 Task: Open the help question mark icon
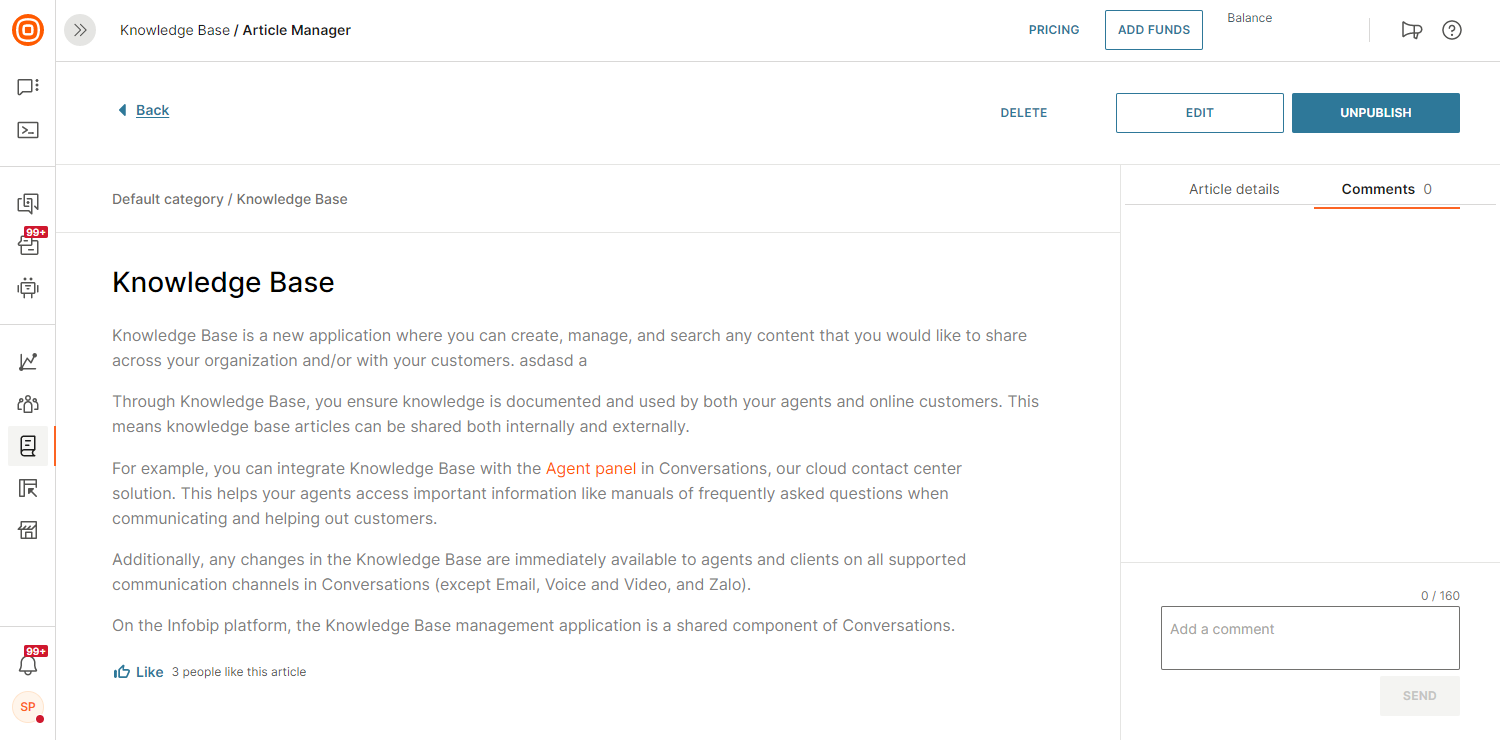pos(1452,30)
